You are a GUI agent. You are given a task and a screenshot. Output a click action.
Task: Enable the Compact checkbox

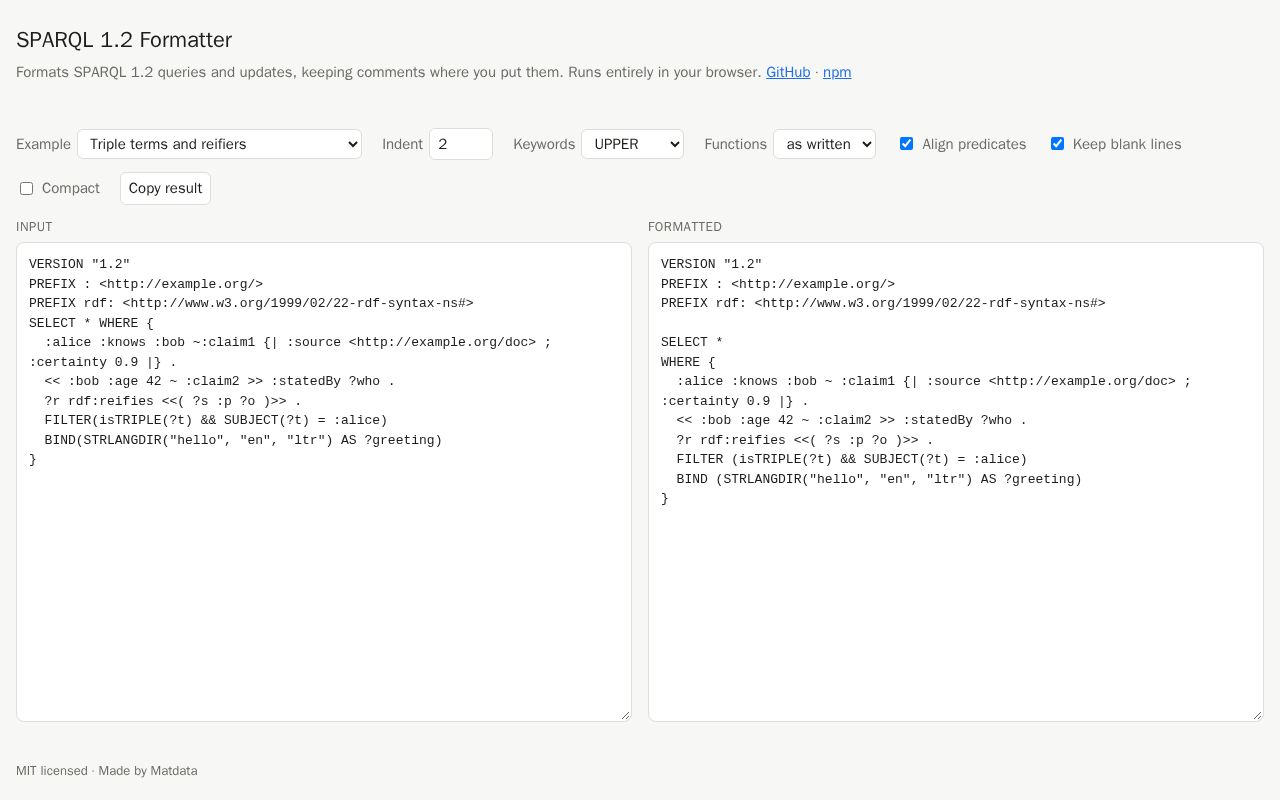27,188
